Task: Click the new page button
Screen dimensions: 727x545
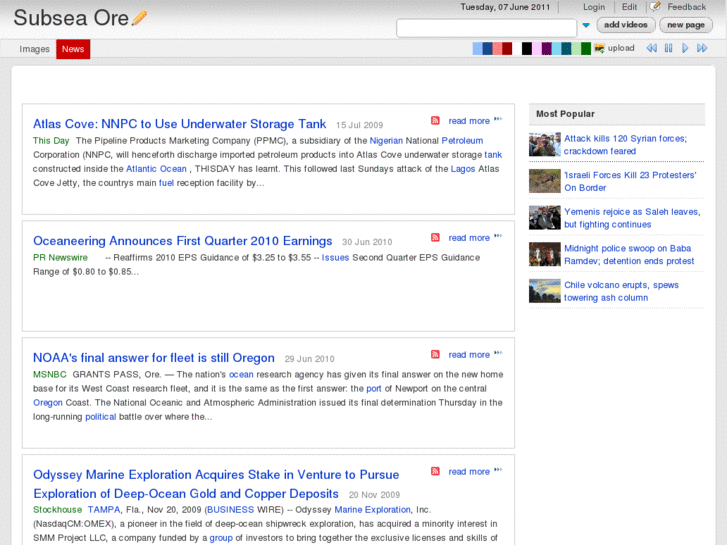Action: [x=686, y=25]
